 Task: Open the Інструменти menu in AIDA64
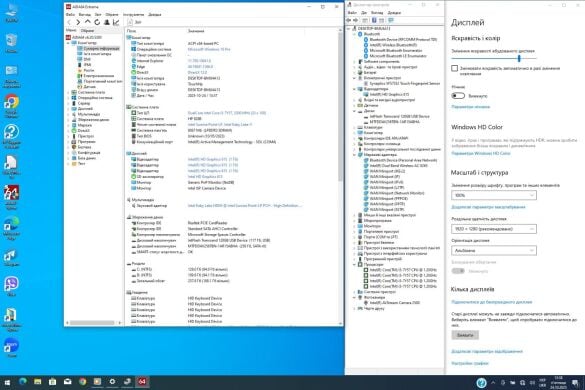coord(133,15)
